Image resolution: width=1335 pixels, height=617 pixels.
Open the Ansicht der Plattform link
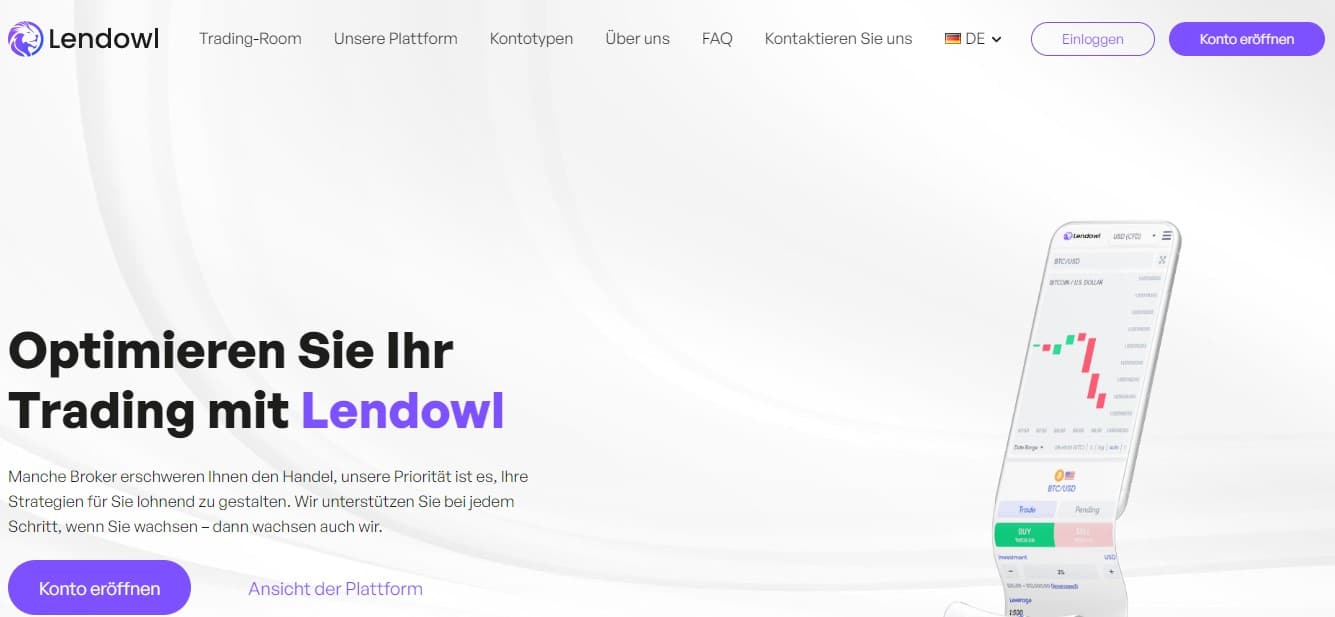335,588
